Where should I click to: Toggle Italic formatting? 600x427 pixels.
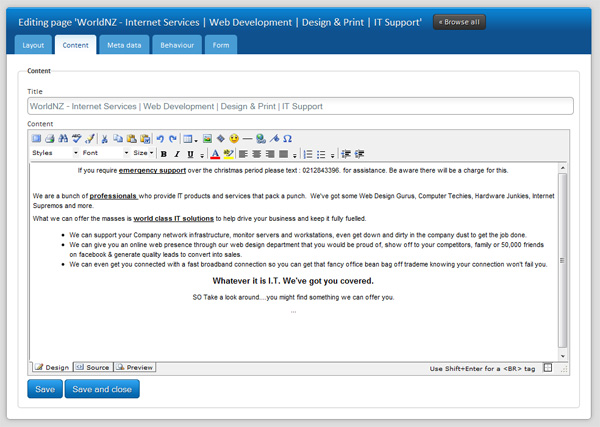(177, 154)
